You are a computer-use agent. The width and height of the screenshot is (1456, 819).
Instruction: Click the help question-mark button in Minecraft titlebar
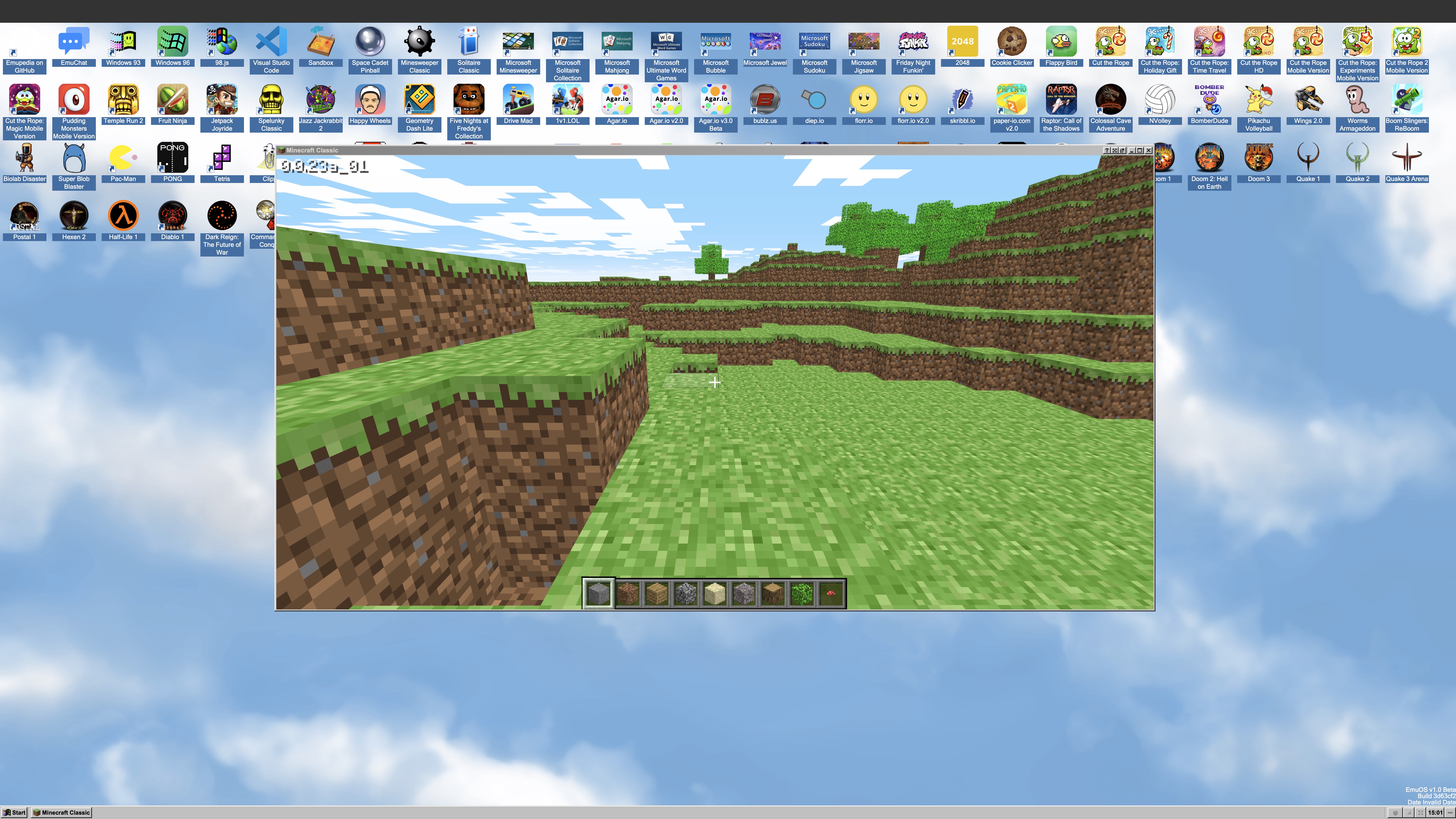[1107, 150]
